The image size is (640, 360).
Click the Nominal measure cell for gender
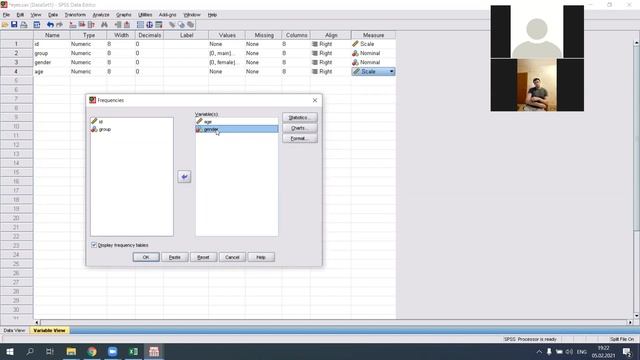pyautogui.click(x=373, y=62)
